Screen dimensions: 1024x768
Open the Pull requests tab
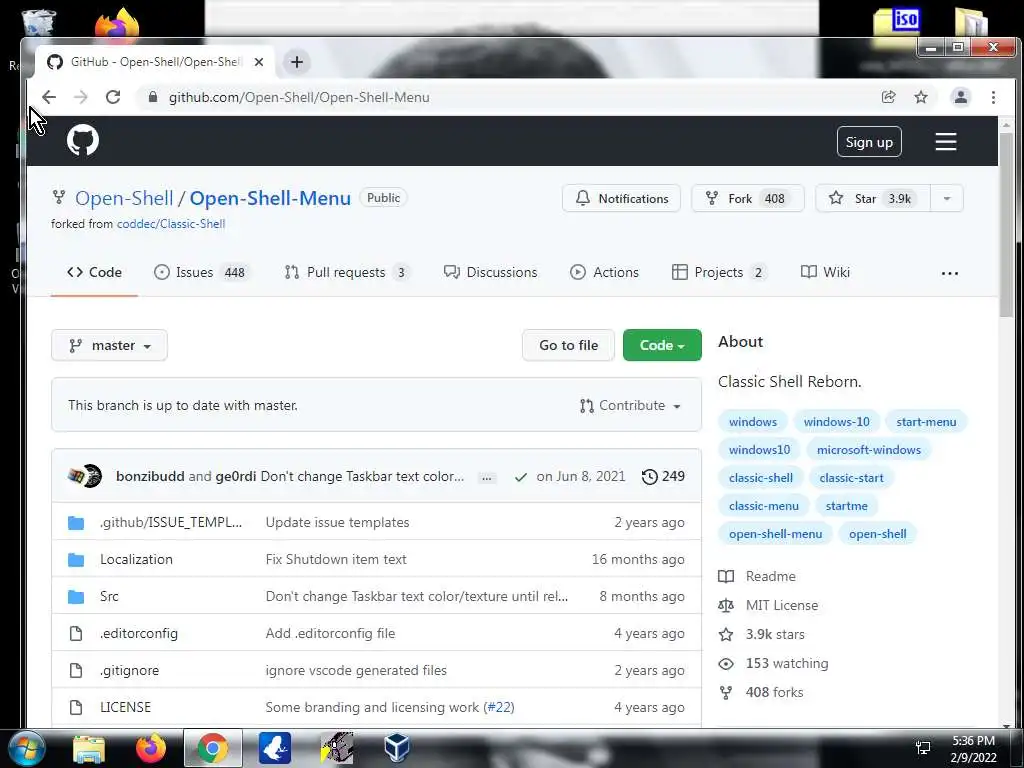point(347,272)
